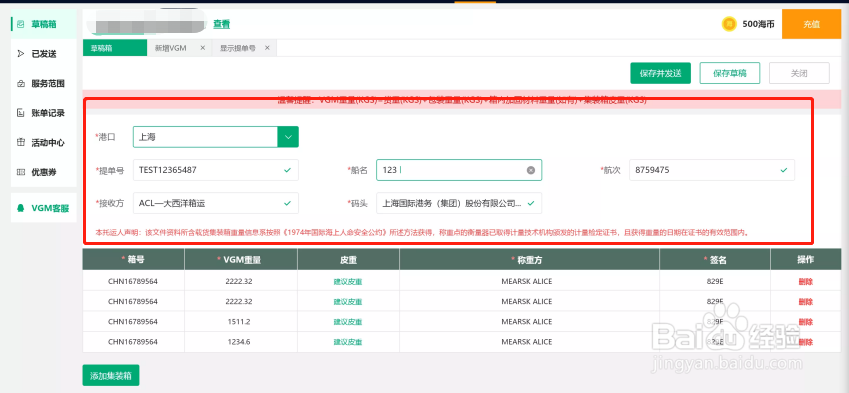This screenshot has width=849, height=393.
Task: Click 删除 in the 1234.6 row
Action: 806,342
